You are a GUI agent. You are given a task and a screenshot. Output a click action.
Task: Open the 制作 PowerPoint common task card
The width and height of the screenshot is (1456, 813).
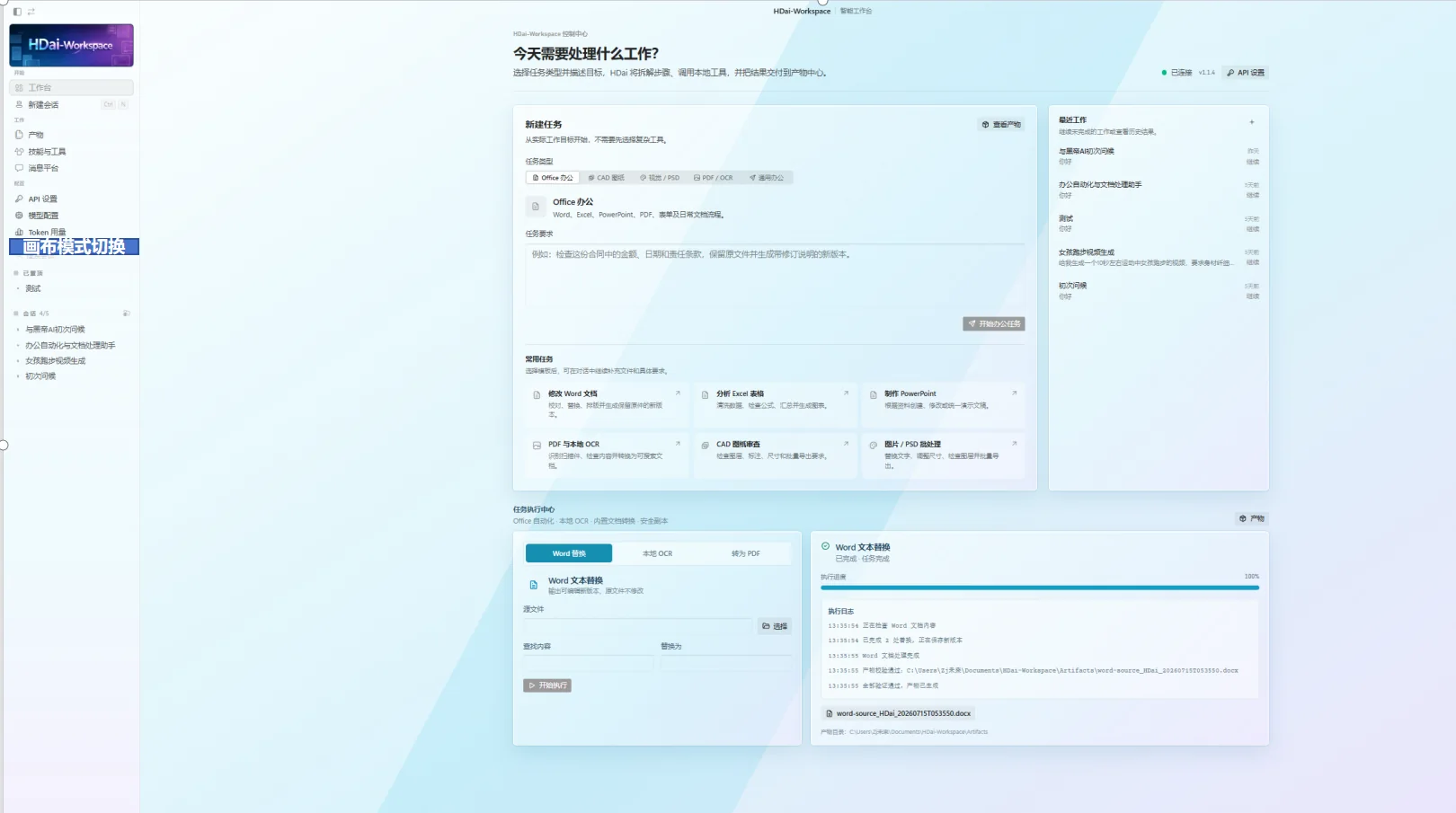943,404
